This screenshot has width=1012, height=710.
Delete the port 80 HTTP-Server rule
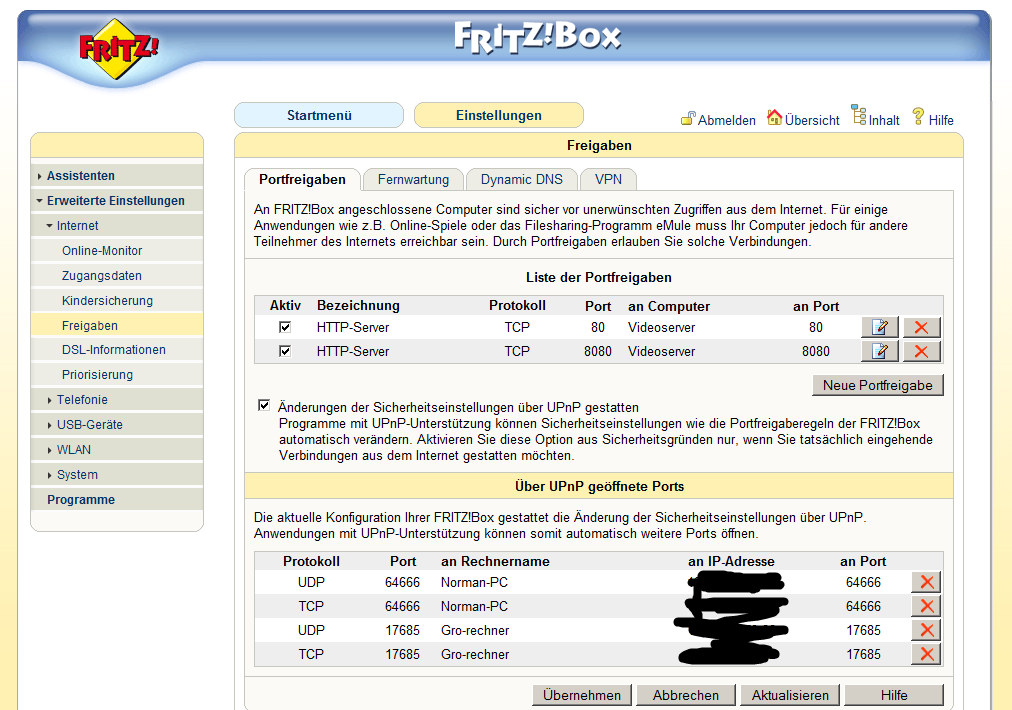tap(921, 327)
